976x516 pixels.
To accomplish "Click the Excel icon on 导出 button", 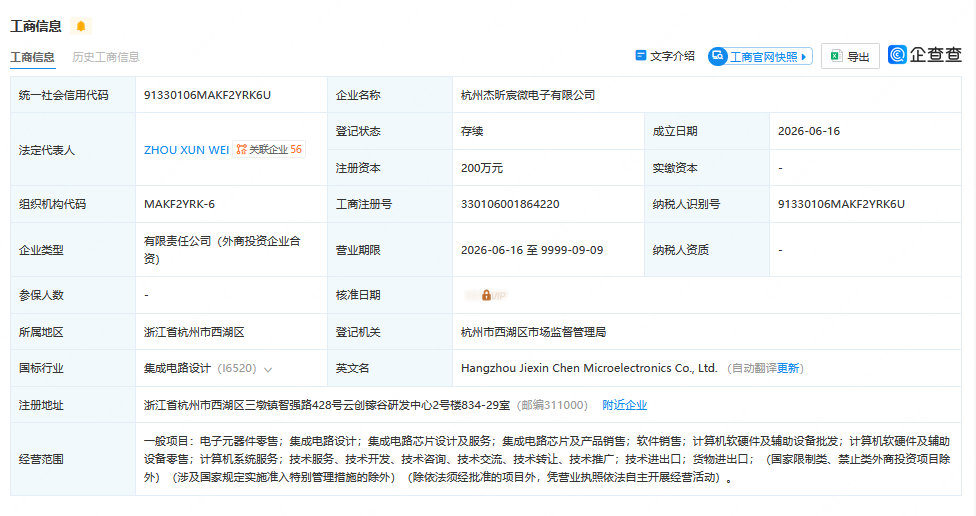I will [836, 56].
